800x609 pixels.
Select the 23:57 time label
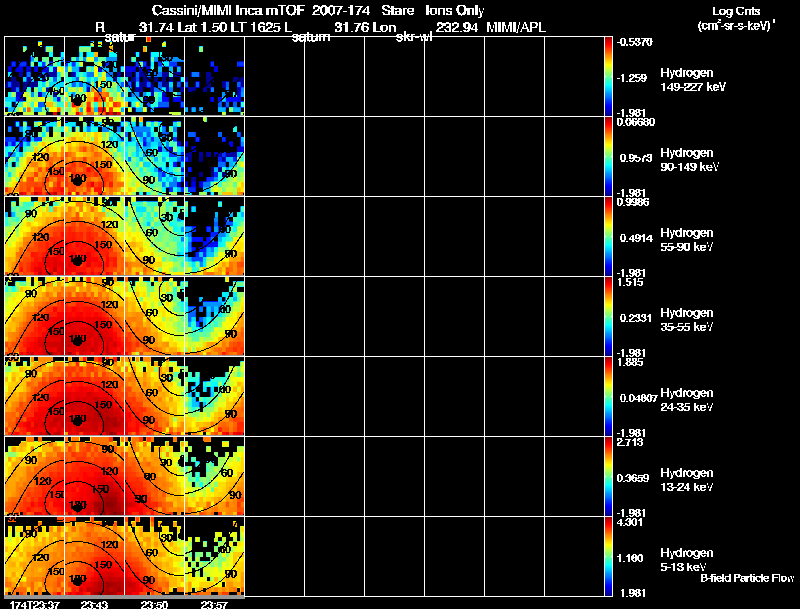pos(214,604)
